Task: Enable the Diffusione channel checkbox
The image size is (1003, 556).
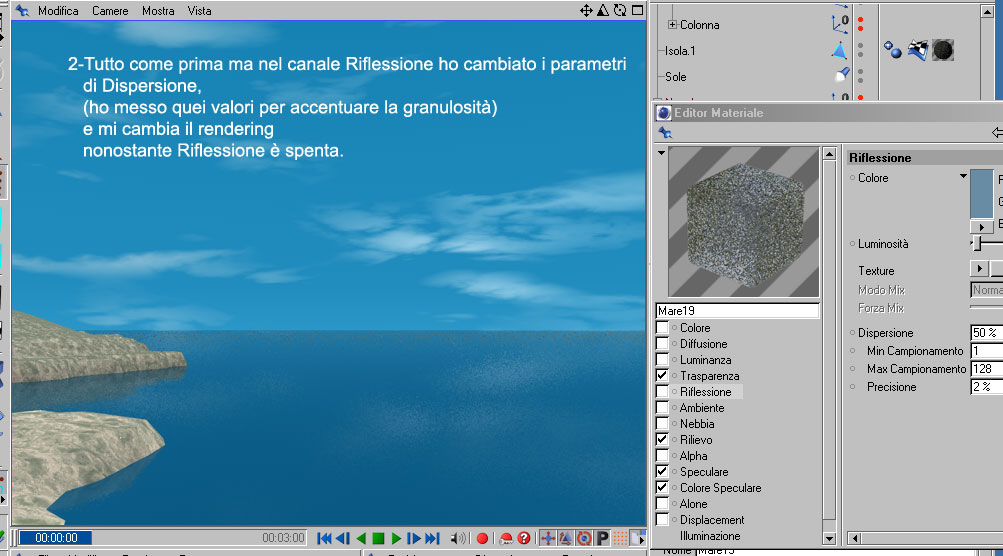Action: click(662, 344)
